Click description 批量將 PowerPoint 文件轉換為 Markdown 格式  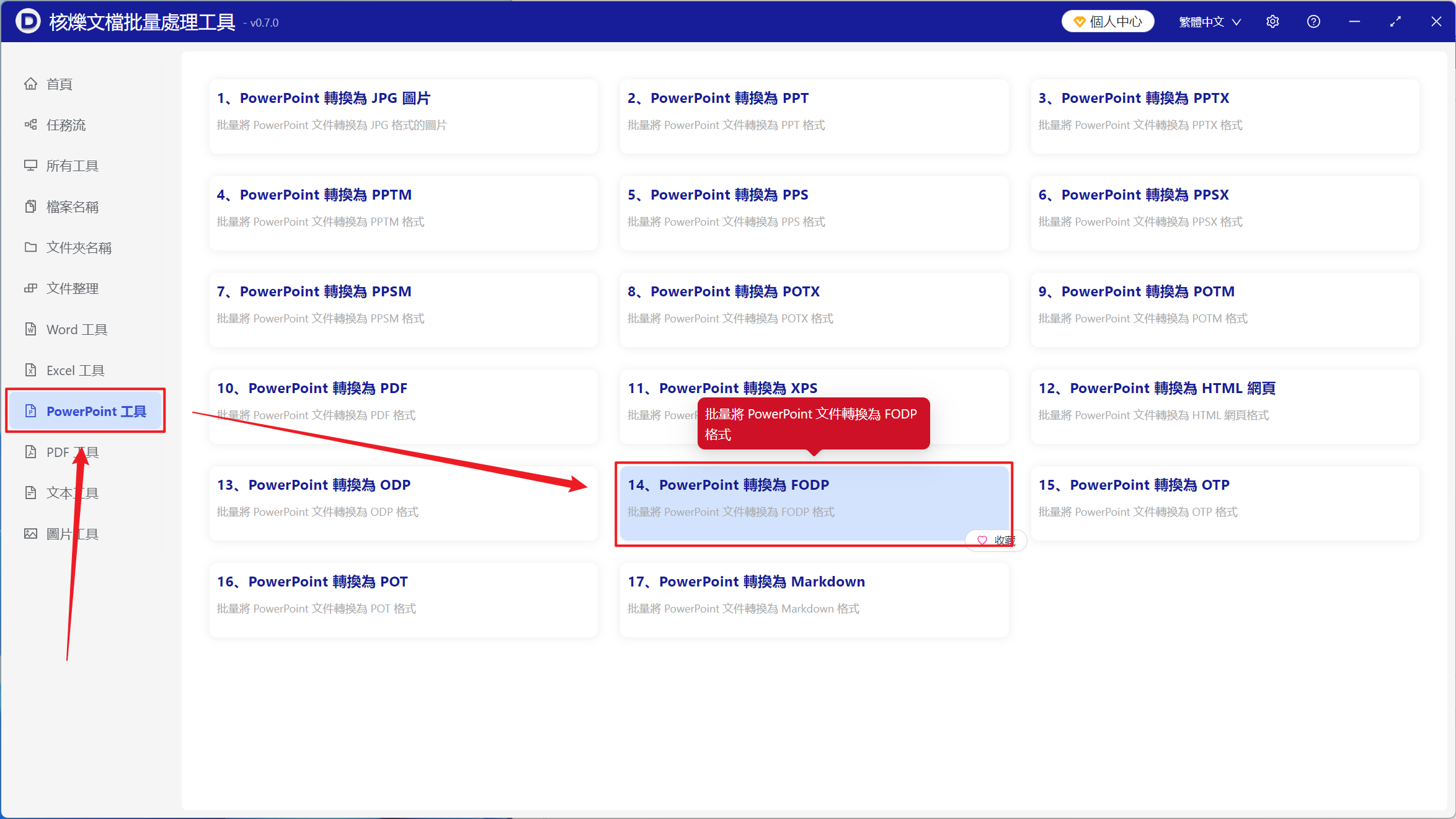744,609
